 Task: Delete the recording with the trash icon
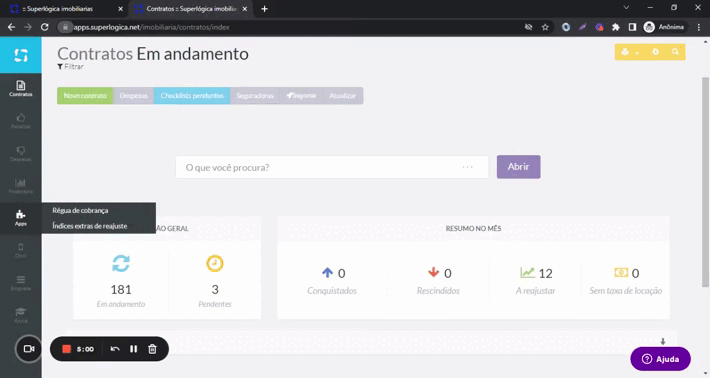(x=153, y=349)
